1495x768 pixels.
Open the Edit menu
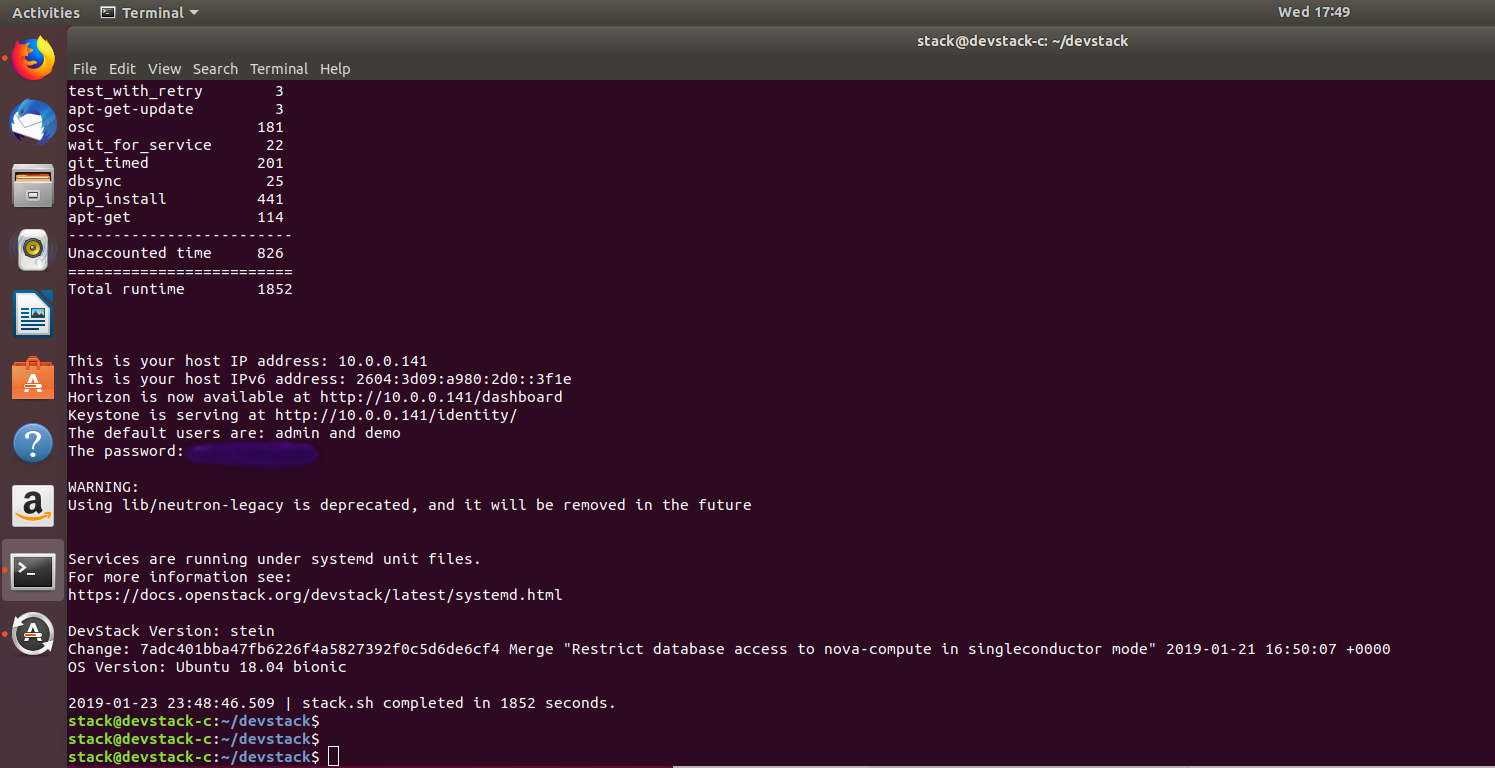point(122,69)
